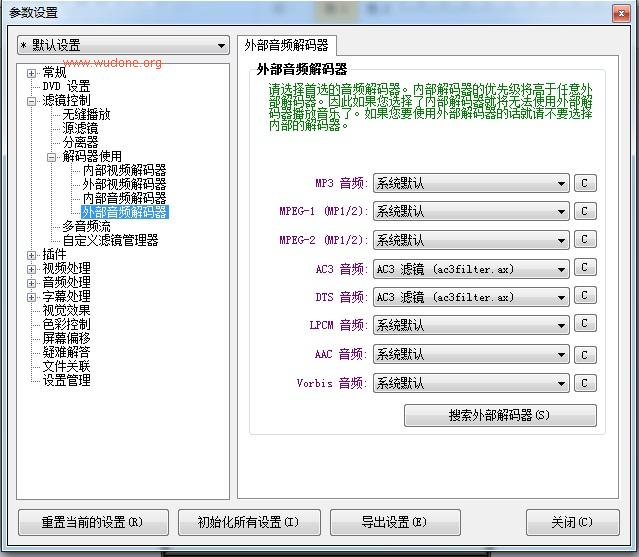
Task: Select 疑难解答 in the tree
Action: pyautogui.click(x=66, y=352)
